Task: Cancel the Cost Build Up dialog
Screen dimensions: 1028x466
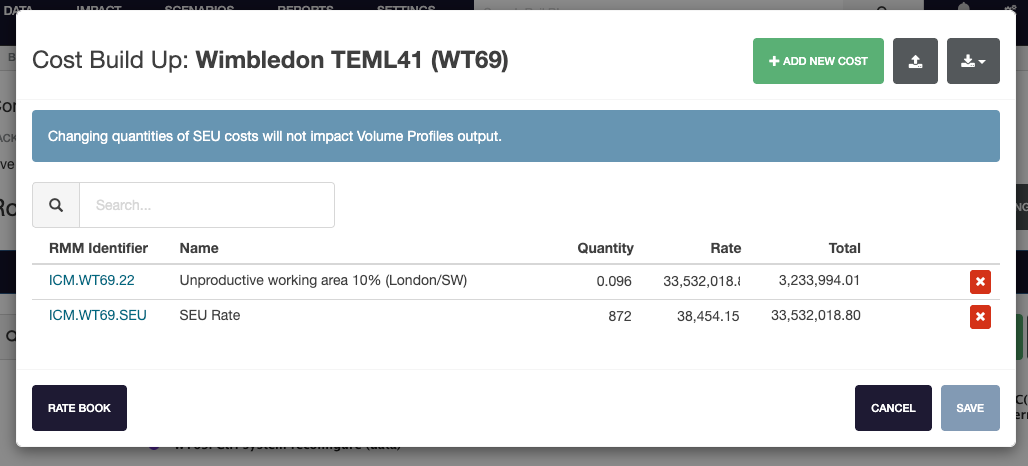Action: tap(893, 408)
